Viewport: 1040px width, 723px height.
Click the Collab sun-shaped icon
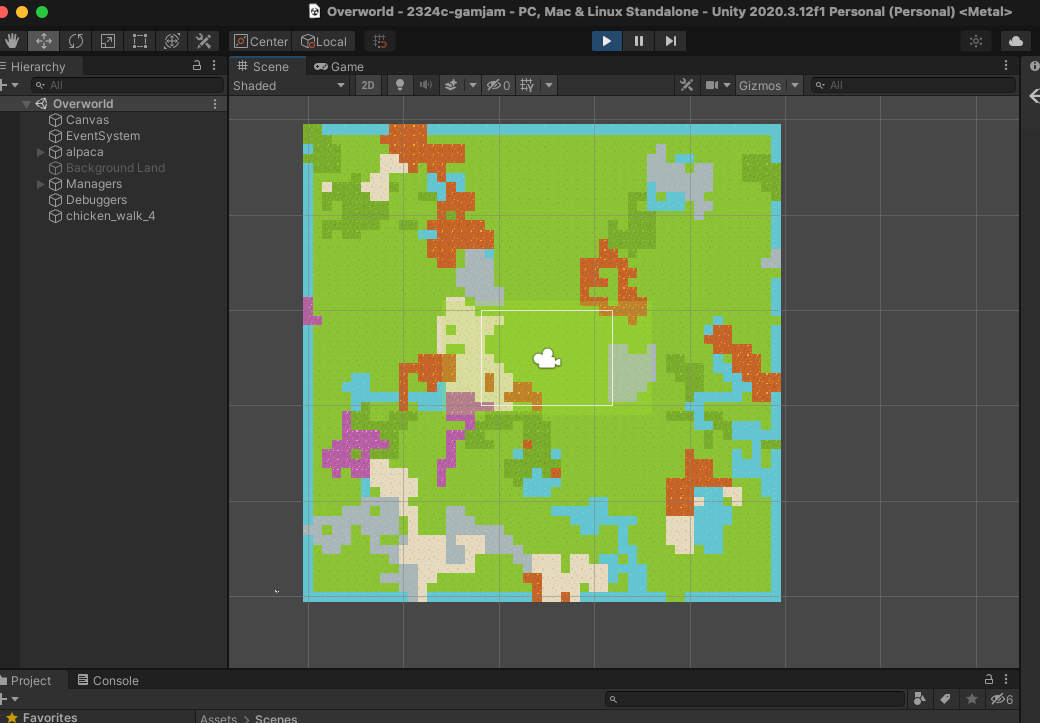click(x=976, y=41)
